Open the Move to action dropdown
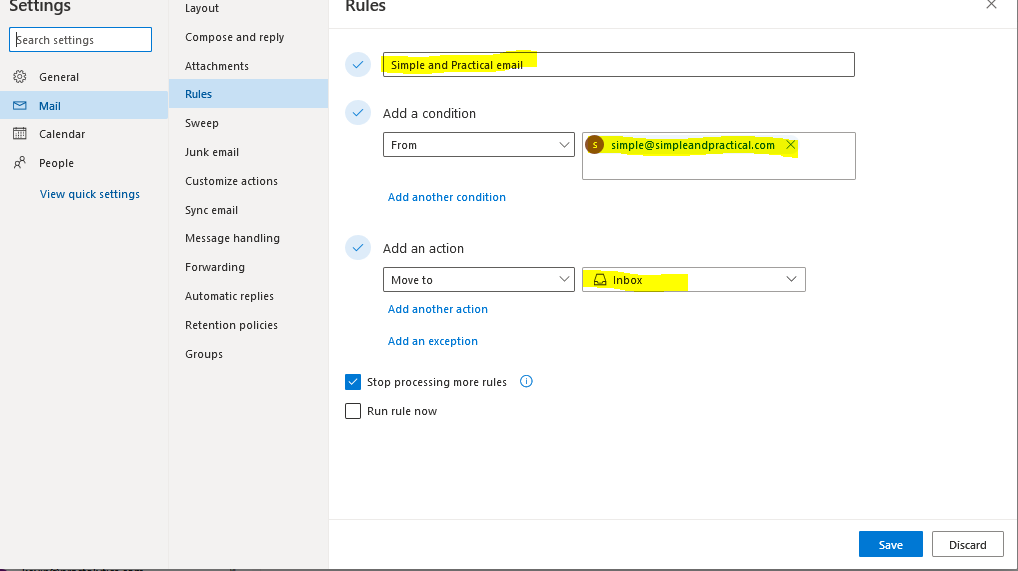The height and width of the screenshot is (571, 1018). [478, 280]
